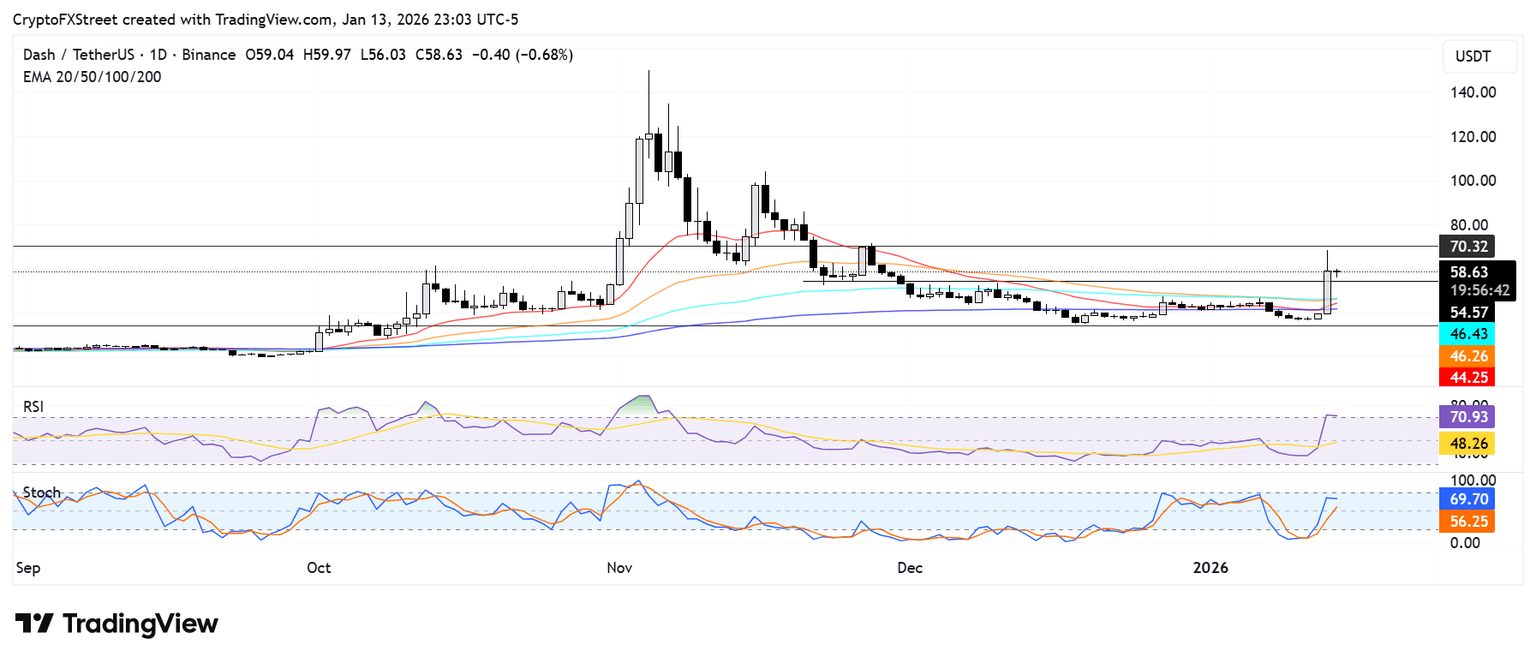Select the yellow 48.26 RSI average tag

click(x=1468, y=443)
